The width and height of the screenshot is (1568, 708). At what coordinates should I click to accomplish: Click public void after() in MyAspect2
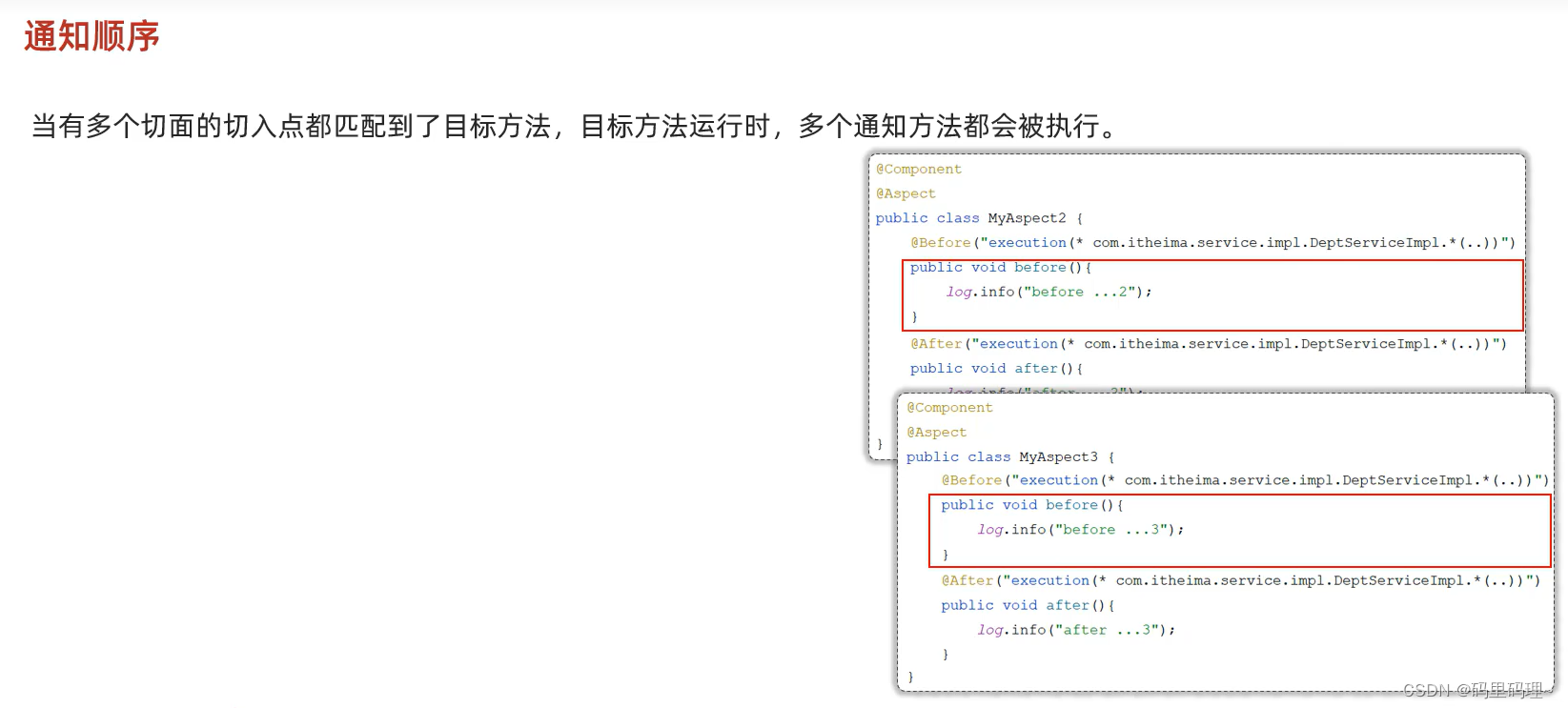(996, 369)
